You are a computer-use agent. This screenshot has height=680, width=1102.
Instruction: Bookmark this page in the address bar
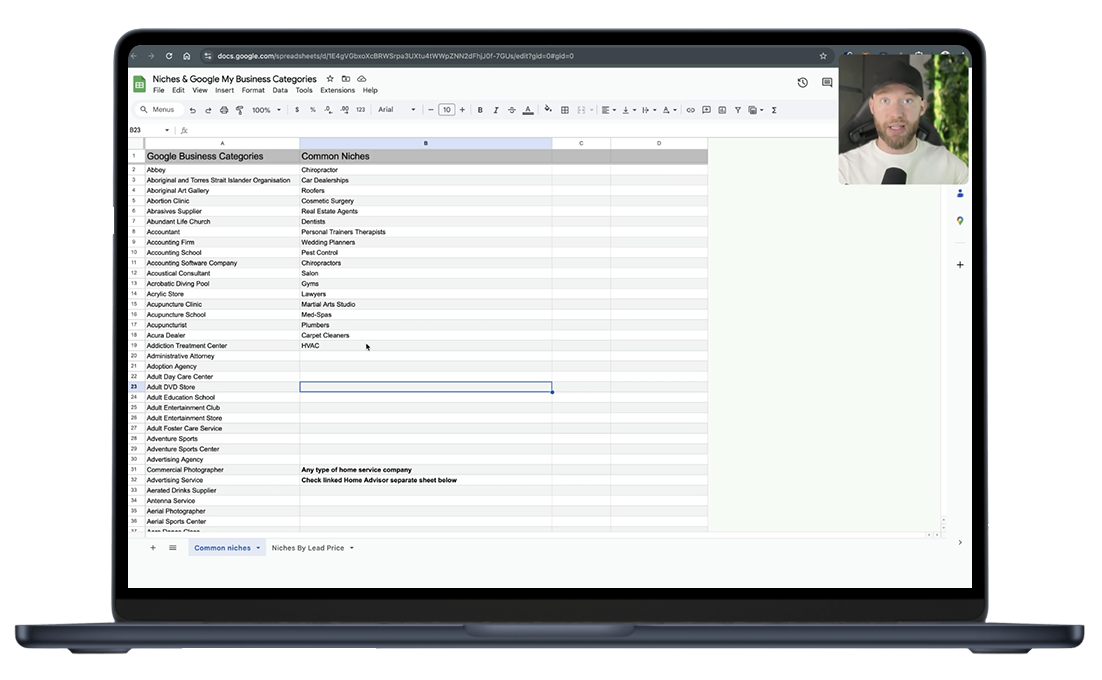pyautogui.click(x=823, y=55)
